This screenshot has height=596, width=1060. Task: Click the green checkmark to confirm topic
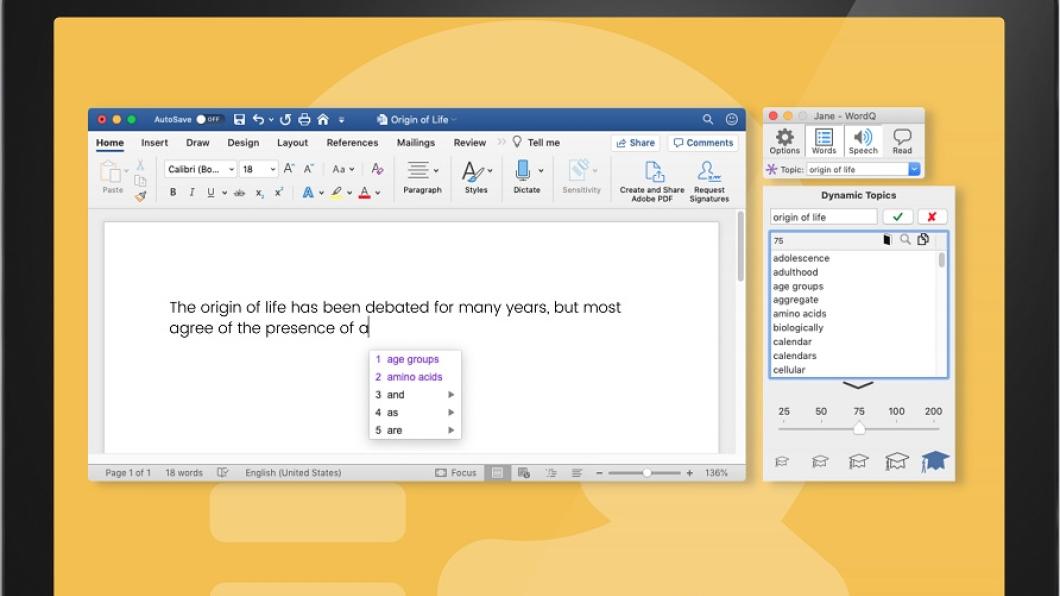[x=897, y=216]
